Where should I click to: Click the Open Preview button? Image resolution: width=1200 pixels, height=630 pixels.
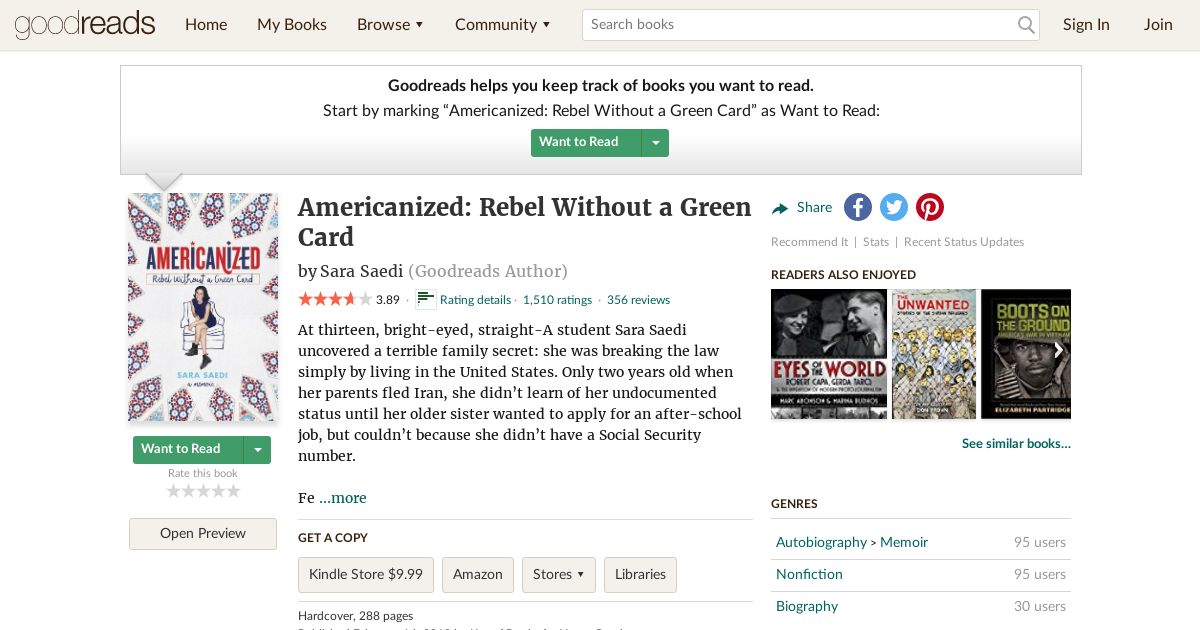pyautogui.click(x=203, y=534)
